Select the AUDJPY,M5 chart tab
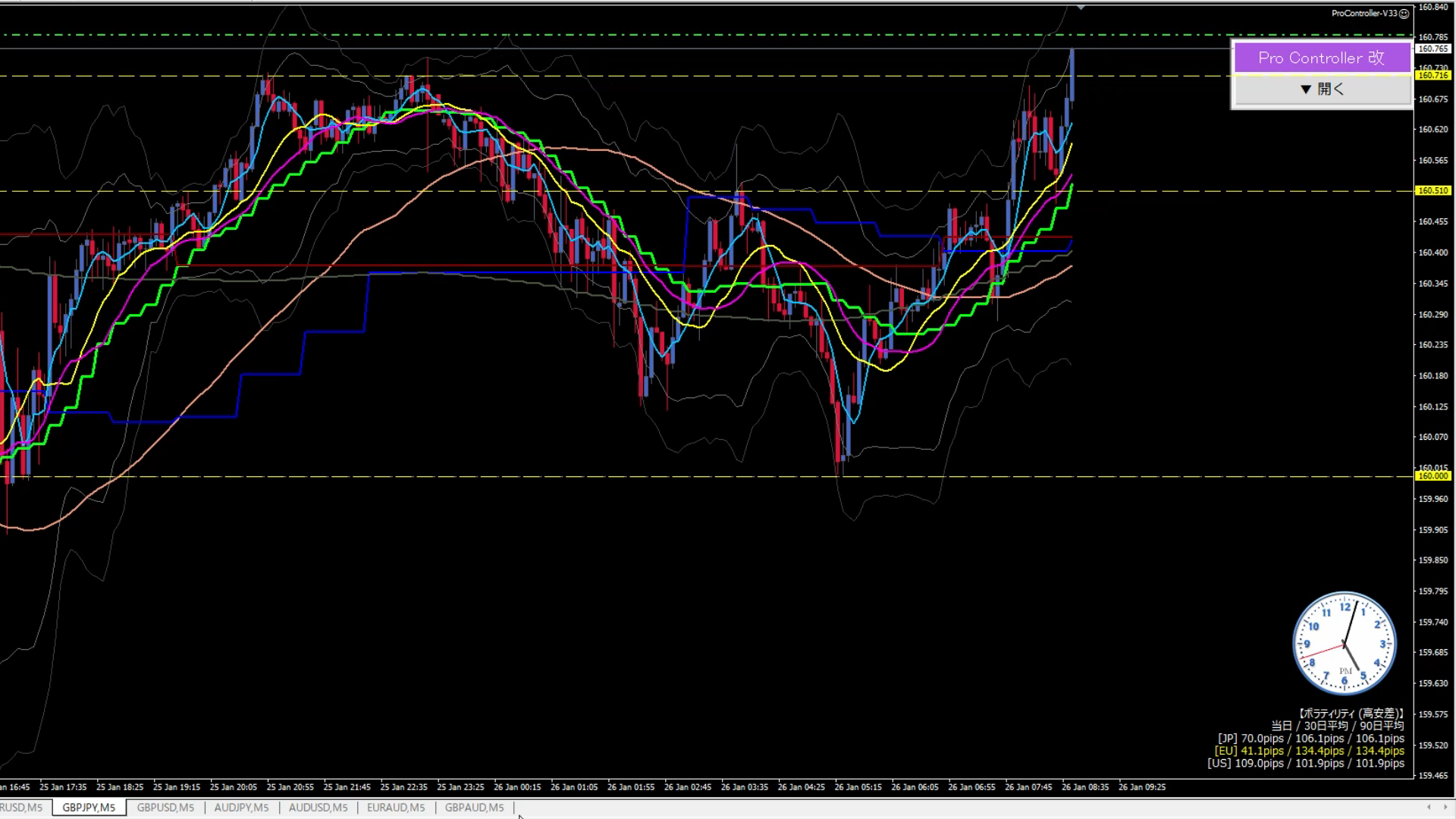This screenshot has height=819, width=1456. (241, 808)
